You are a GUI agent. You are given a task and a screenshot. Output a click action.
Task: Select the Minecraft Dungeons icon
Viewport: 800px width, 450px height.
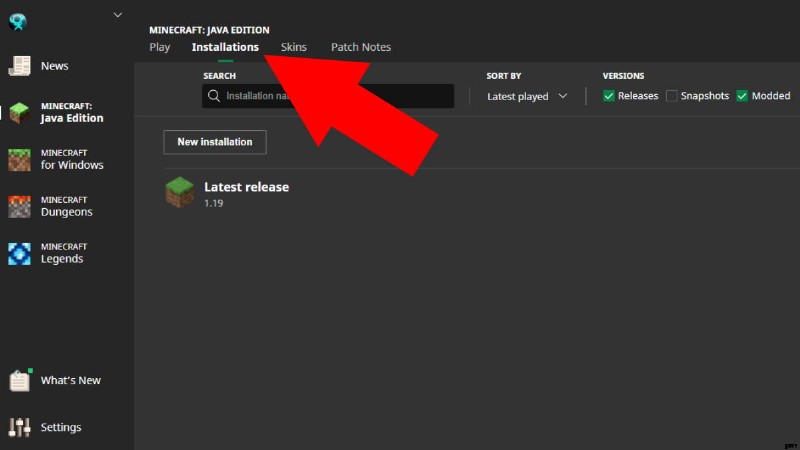(19, 207)
